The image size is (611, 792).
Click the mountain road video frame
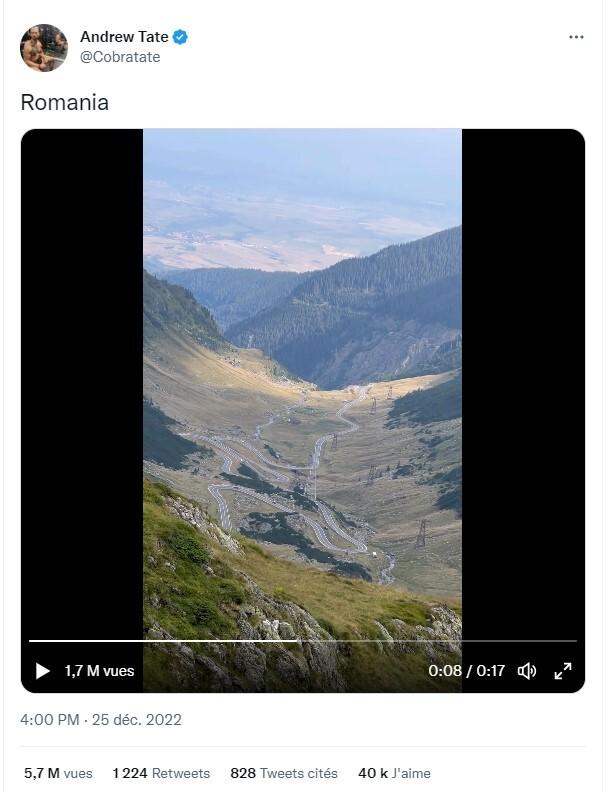coord(302,384)
